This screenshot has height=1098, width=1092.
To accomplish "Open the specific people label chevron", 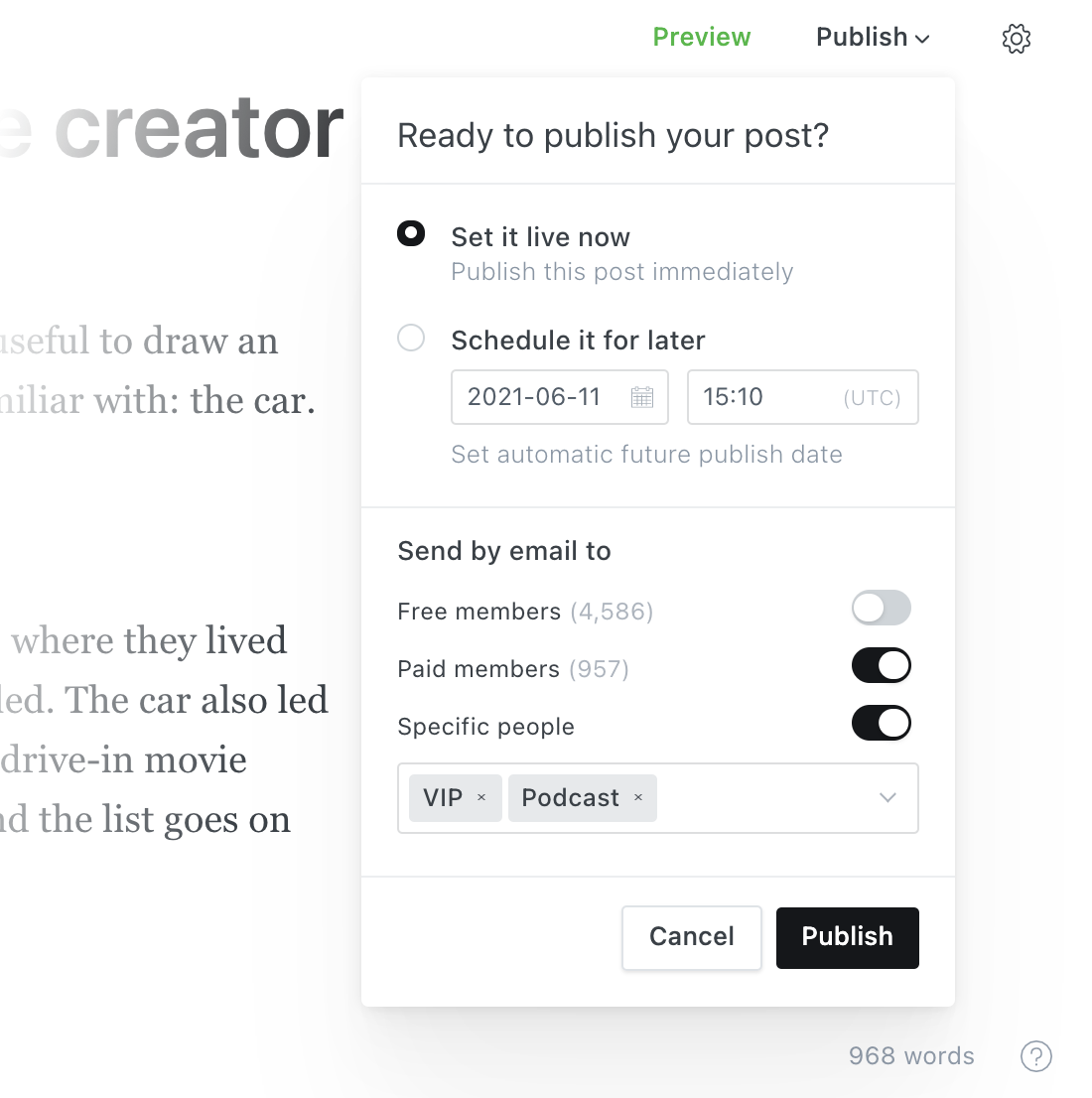I will (x=887, y=797).
